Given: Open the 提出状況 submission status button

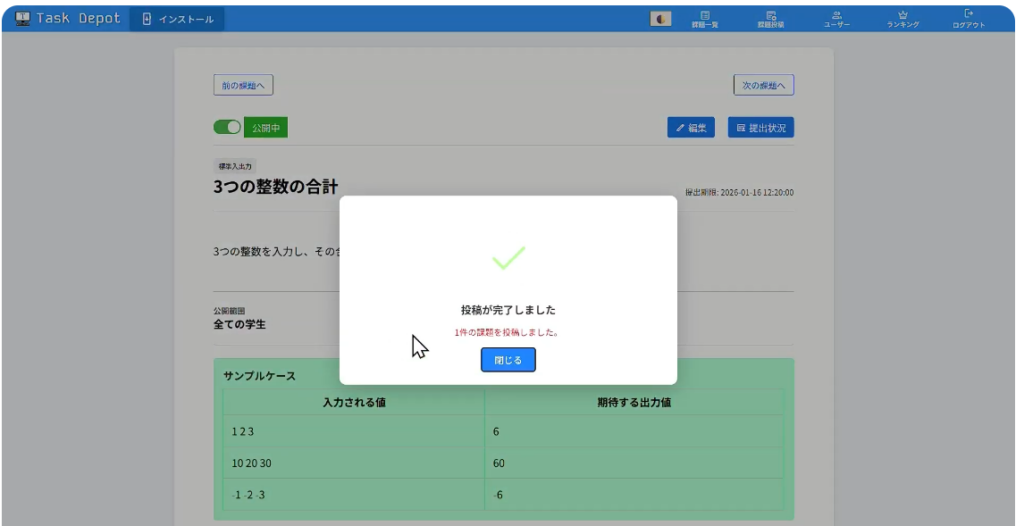Looking at the screenshot, I should point(761,128).
